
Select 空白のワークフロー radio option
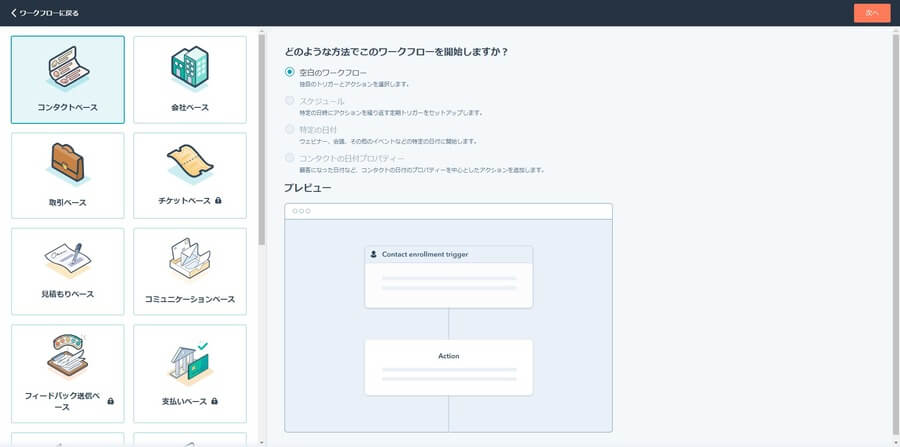click(x=290, y=72)
